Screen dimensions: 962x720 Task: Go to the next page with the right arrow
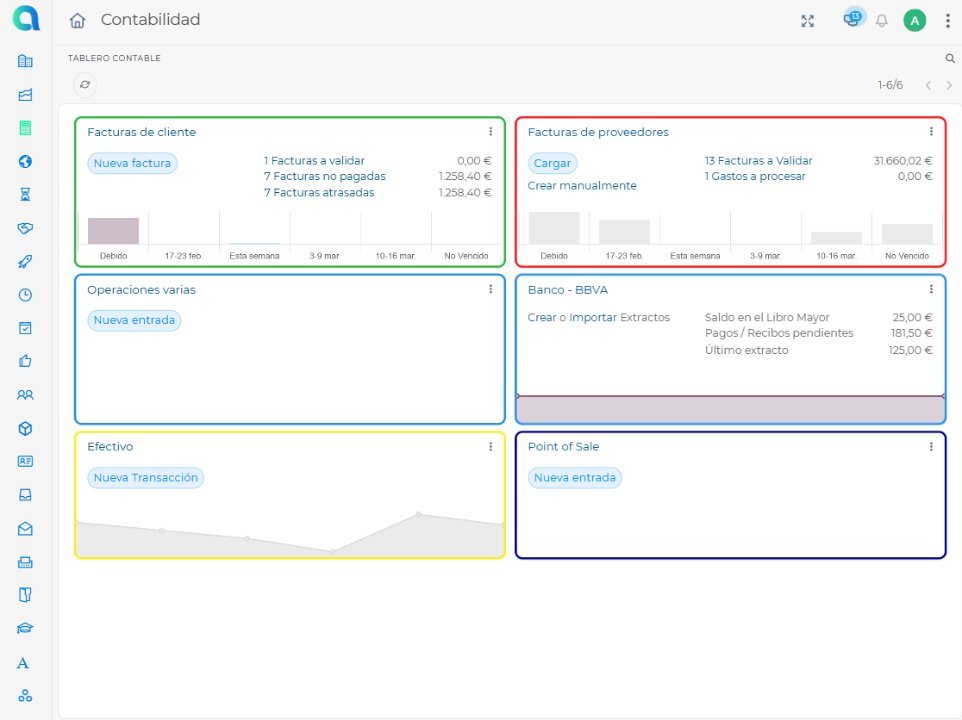coord(949,85)
